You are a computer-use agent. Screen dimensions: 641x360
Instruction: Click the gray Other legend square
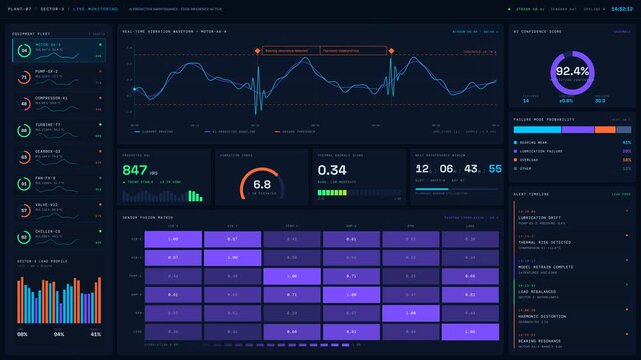pos(515,168)
